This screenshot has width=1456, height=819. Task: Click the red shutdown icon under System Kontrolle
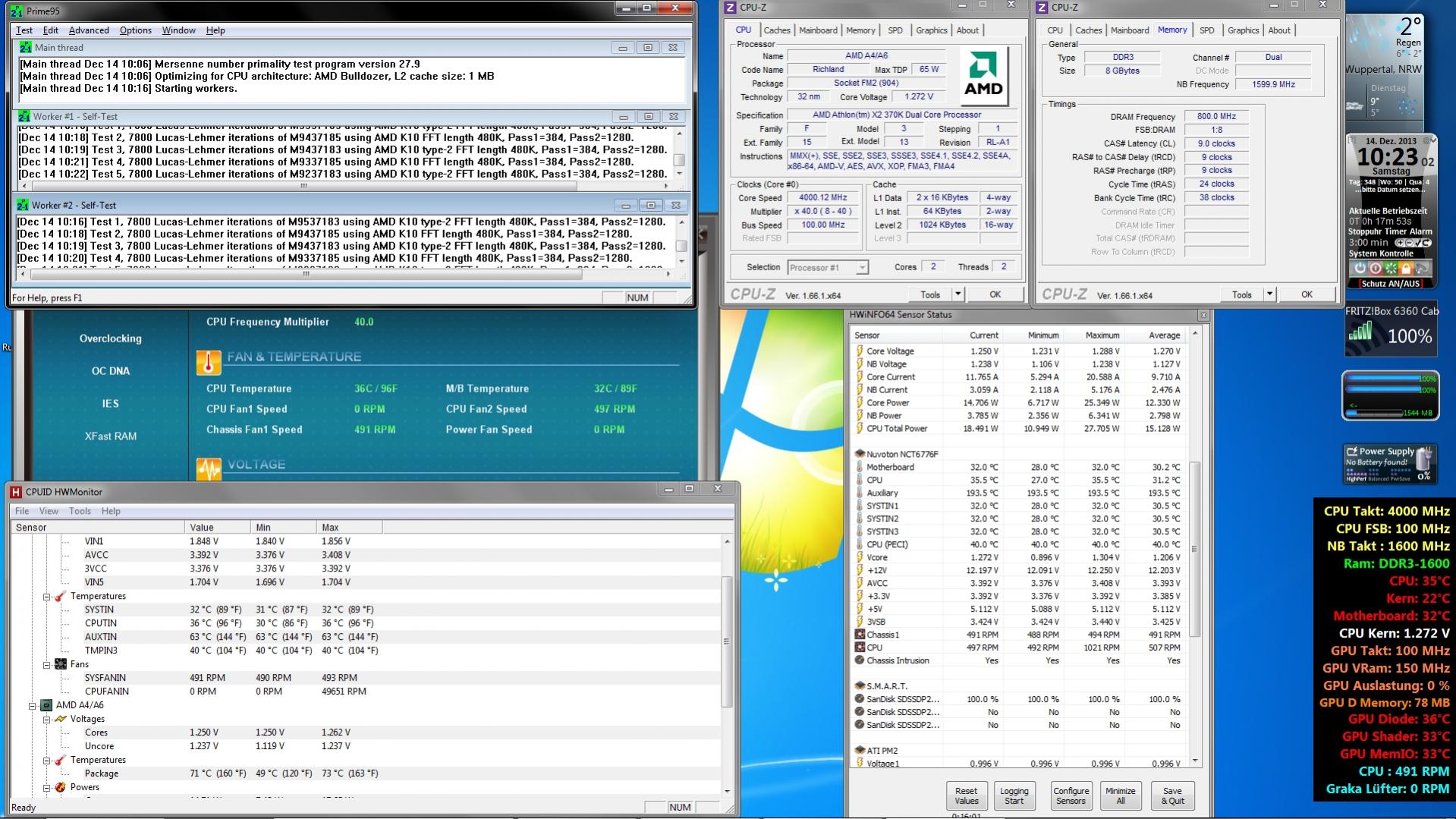(1375, 268)
